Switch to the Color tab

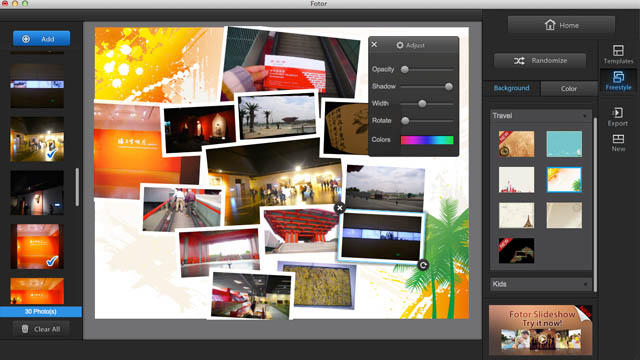pyautogui.click(x=569, y=89)
